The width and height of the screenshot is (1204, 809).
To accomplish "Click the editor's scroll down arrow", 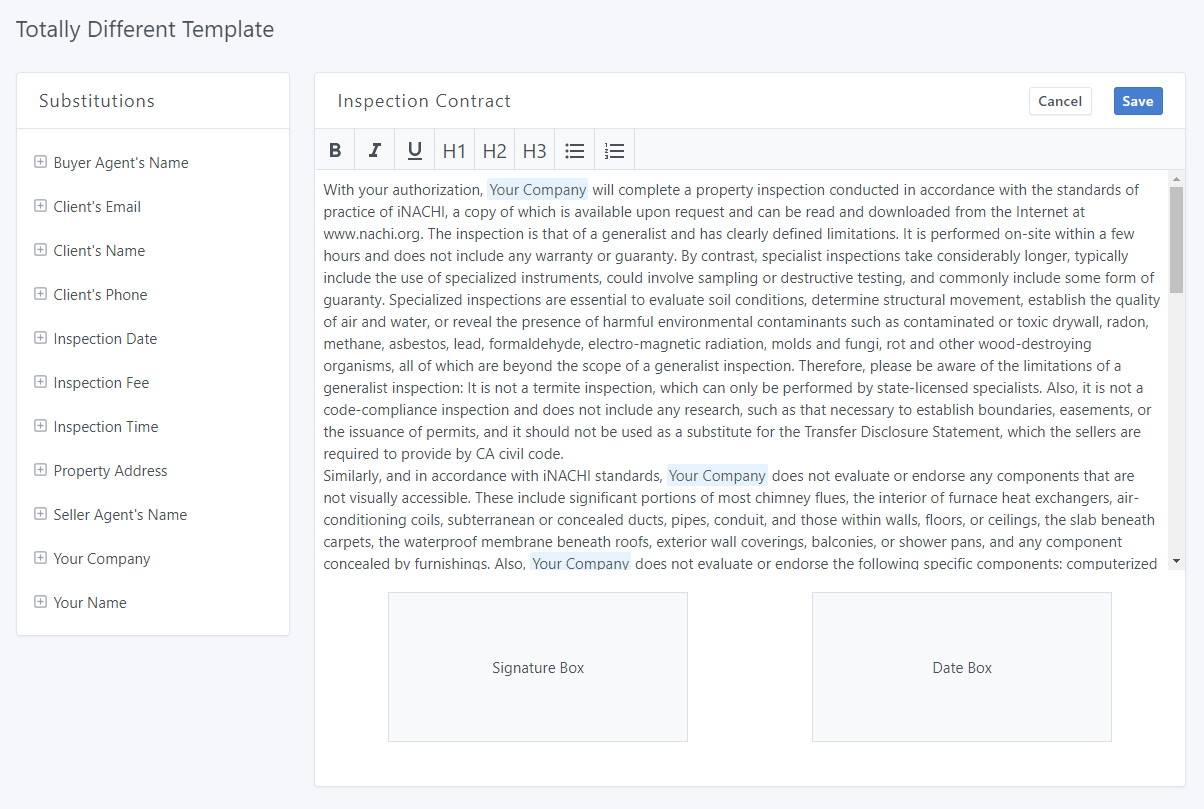I will (x=1176, y=562).
